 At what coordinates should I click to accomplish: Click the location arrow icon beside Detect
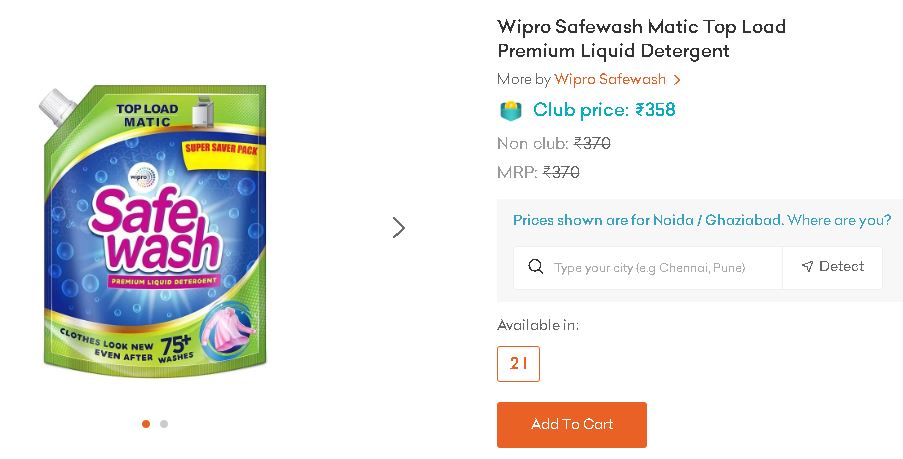click(x=807, y=266)
